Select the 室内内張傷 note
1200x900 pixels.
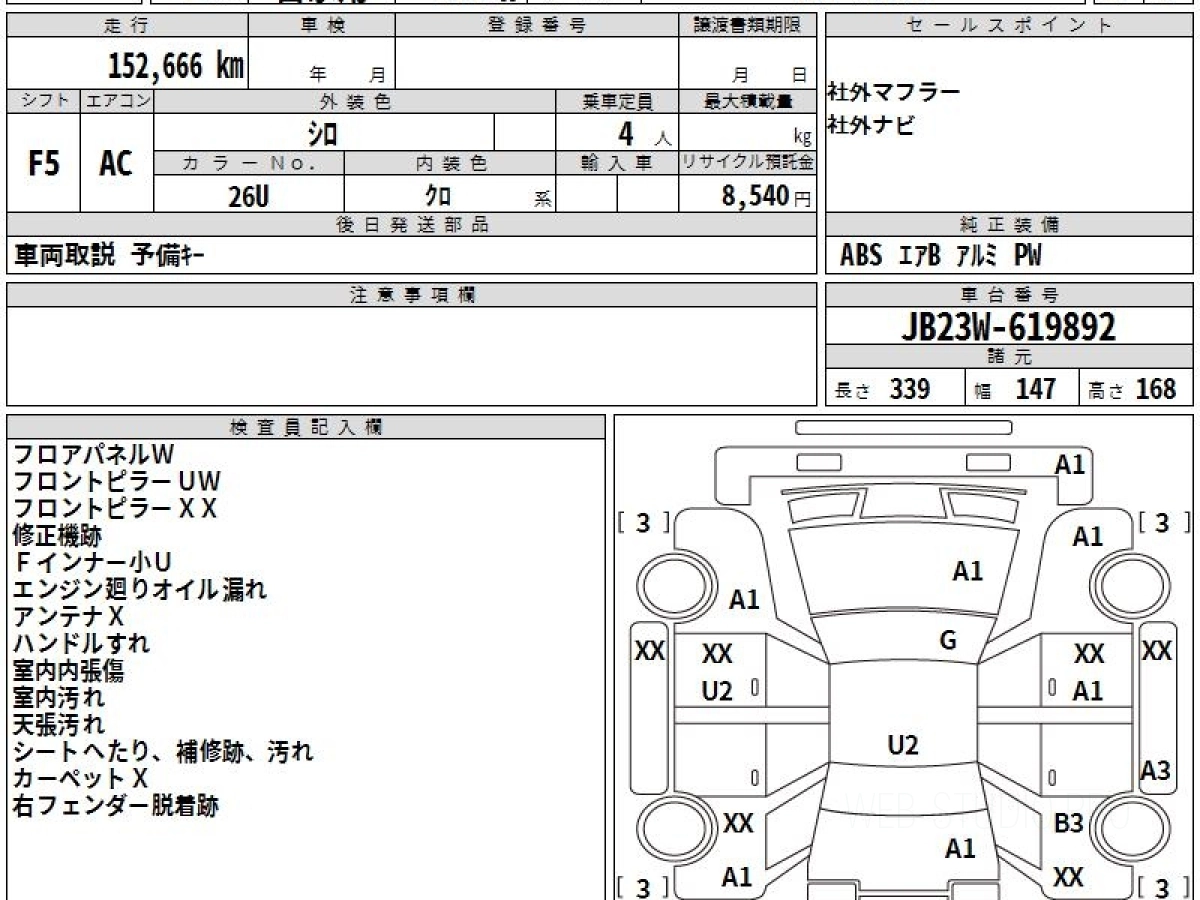pyautogui.click(x=68, y=670)
